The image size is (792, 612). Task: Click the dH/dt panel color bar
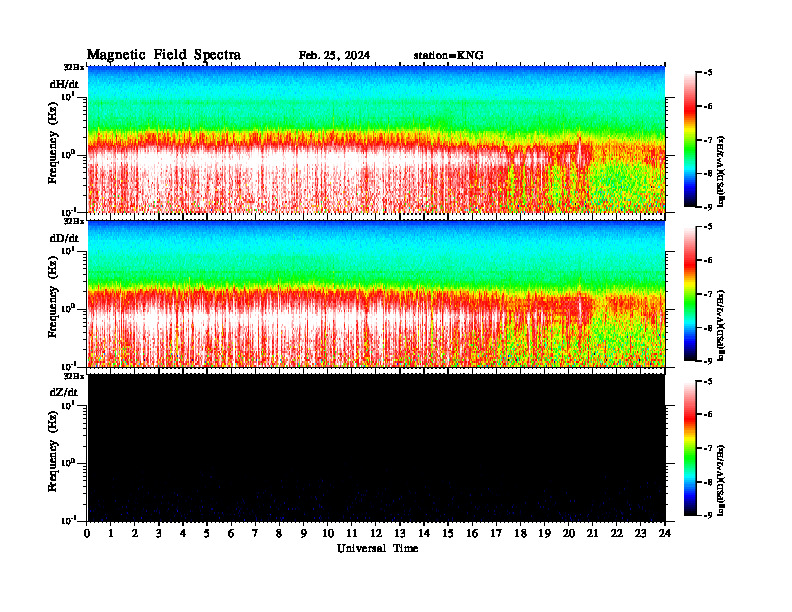coord(689,139)
